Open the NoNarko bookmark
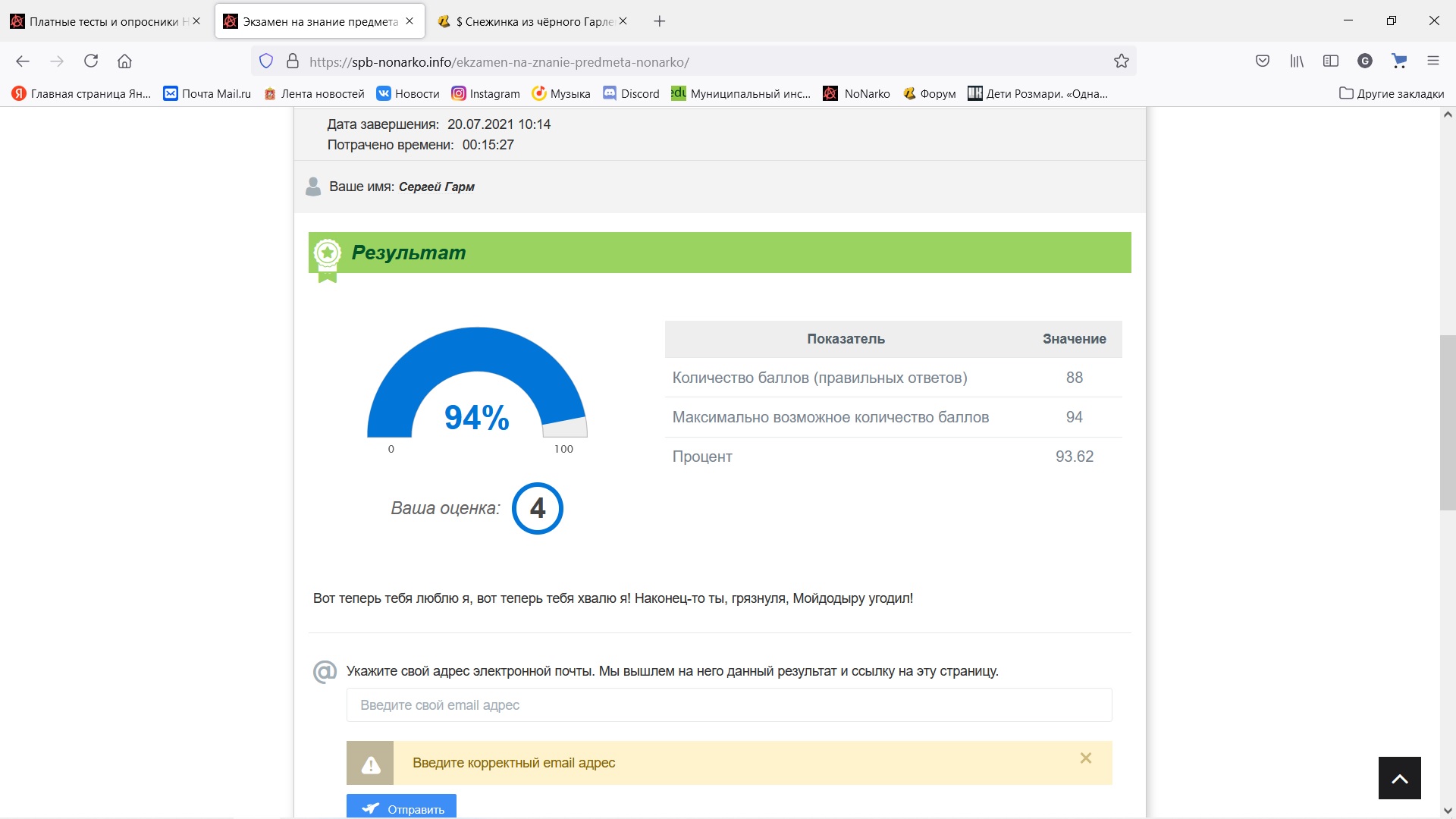Viewport: 1456px width, 819px height. (x=857, y=93)
